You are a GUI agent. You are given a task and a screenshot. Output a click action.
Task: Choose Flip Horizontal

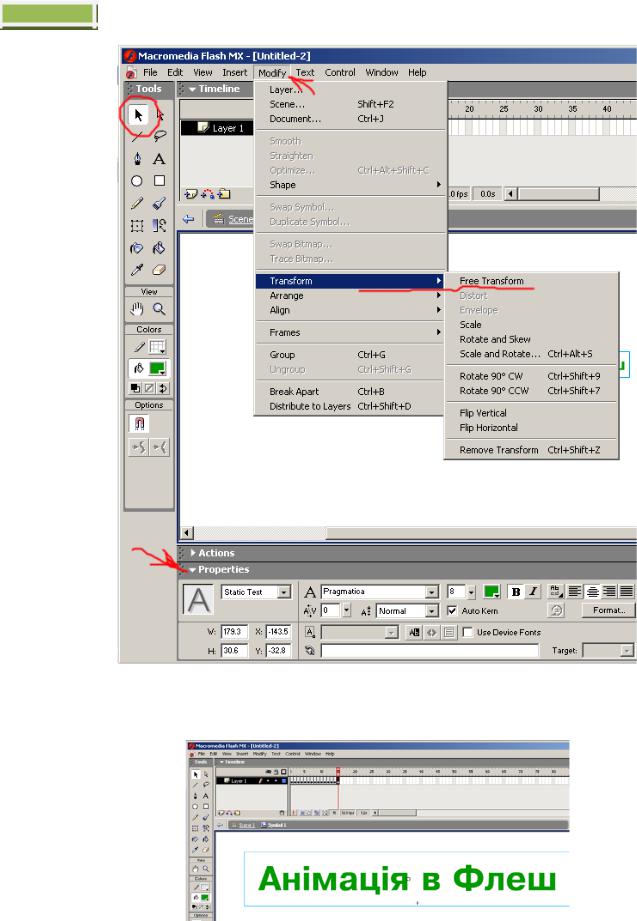[488, 428]
